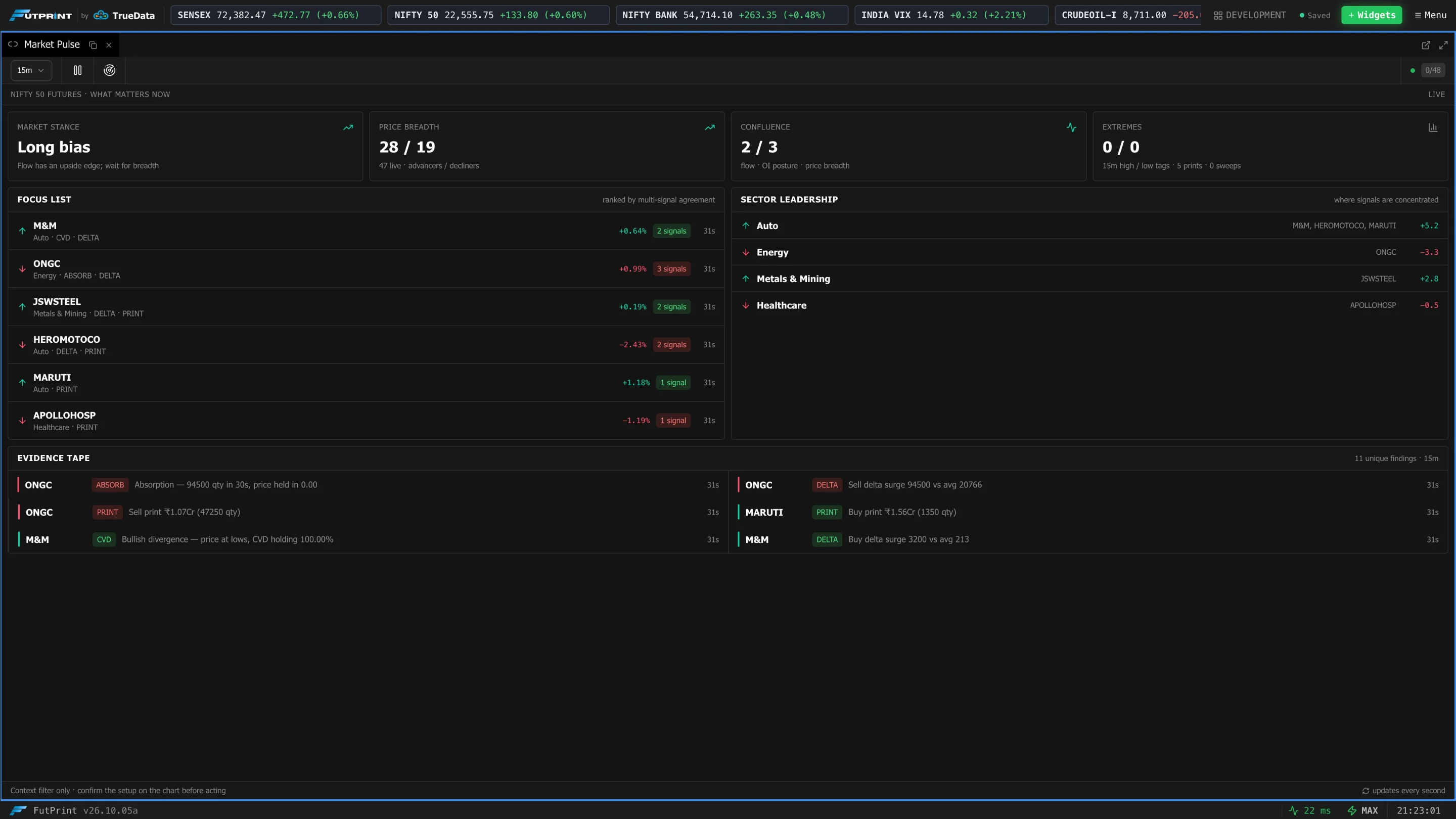
Task: Select MARUTI in Focus List
Action: [x=366, y=383]
